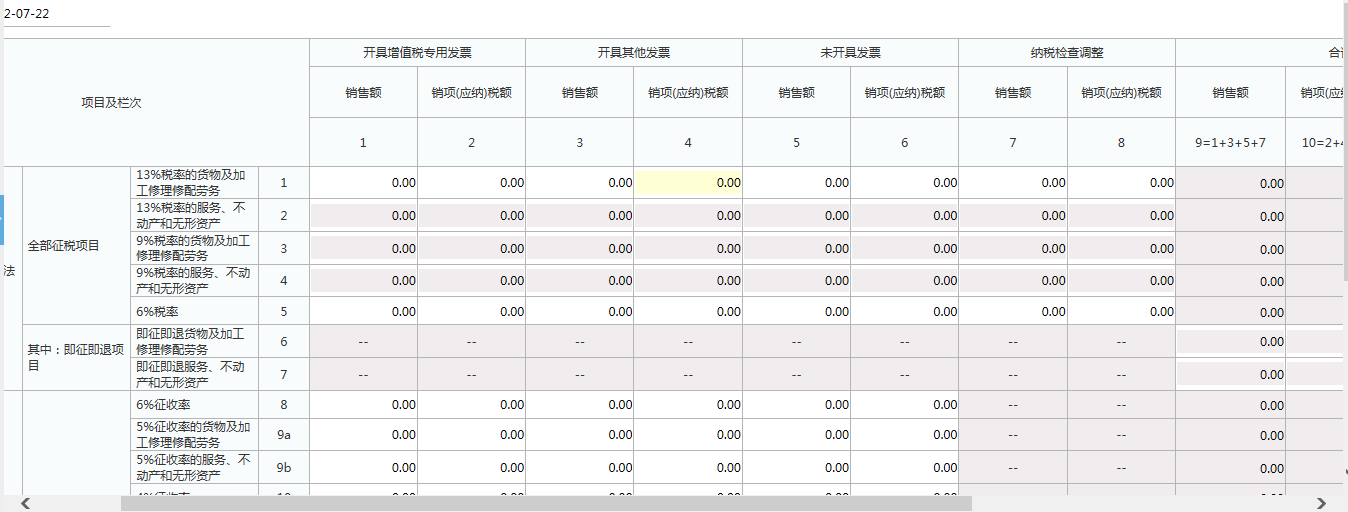Viewport: 1348px width, 512px height.
Task: Click row 9a column 3 sales amount cell
Action: pyautogui.click(x=580, y=435)
